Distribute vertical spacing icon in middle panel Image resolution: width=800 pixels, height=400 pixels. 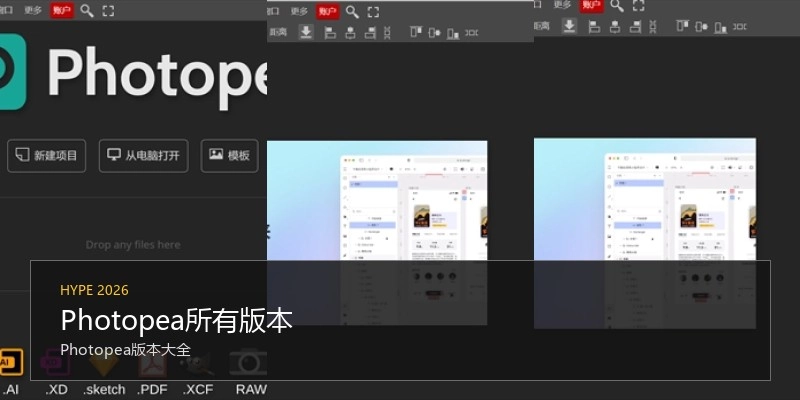[387, 33]
